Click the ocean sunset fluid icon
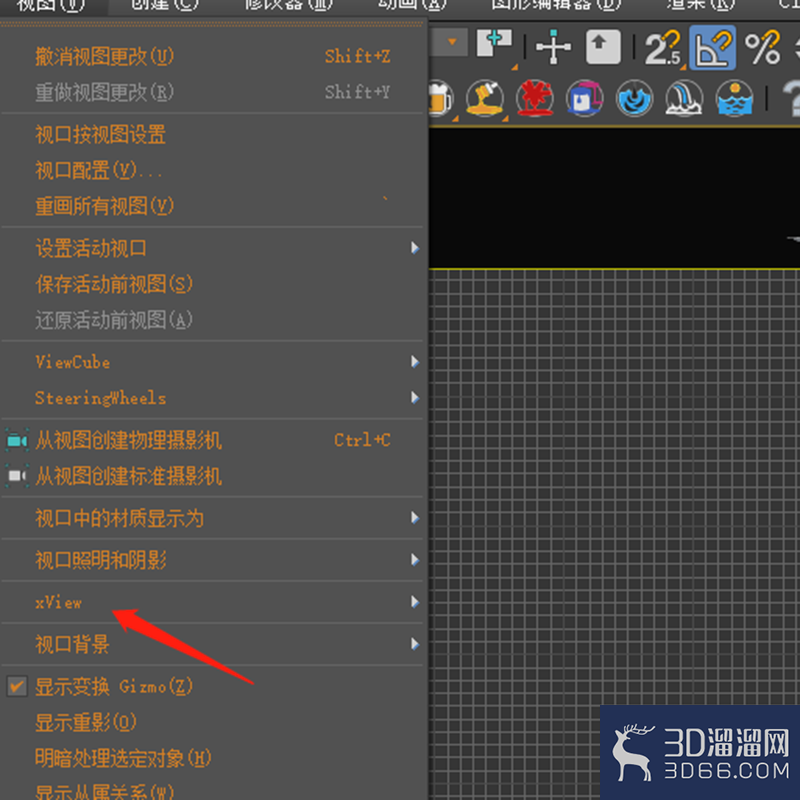Image resolution: width=800 pixels, height=800 pixels. point(734,98)
